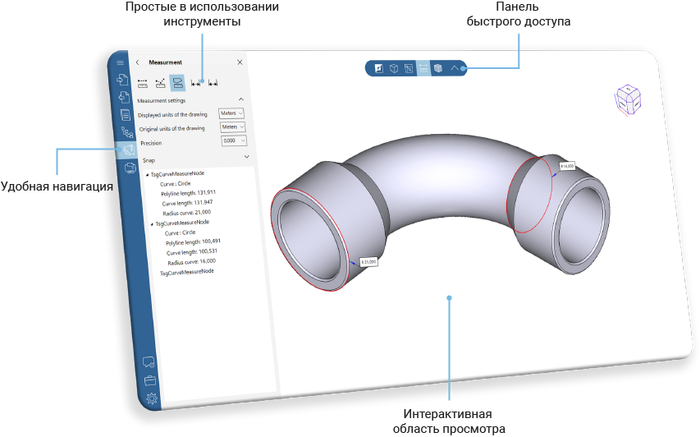Select 'Polyline length: 131,911' row
The image size is (700, 437).
click(x=188, y=193)
